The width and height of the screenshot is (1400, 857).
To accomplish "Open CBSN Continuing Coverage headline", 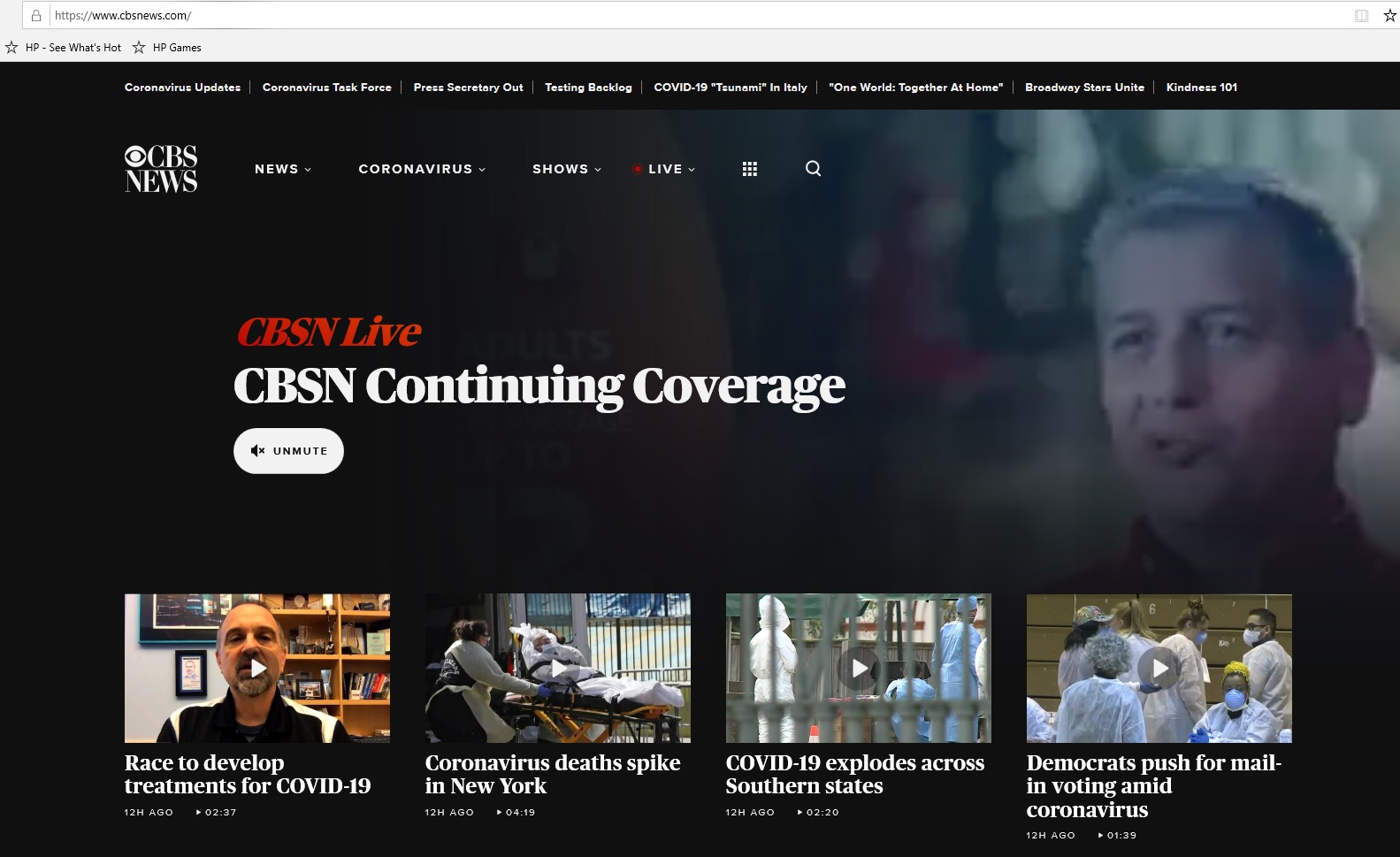I will [539, 386].
